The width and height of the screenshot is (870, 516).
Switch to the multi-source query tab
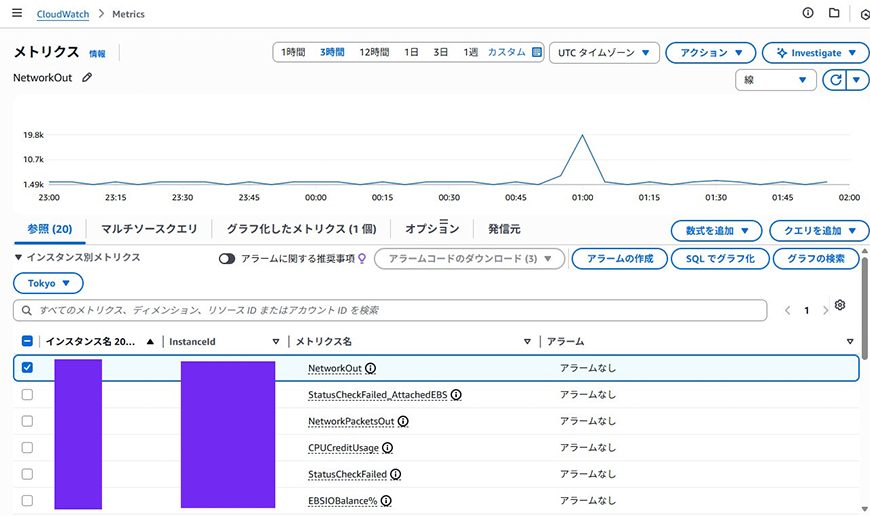[149, 229]
